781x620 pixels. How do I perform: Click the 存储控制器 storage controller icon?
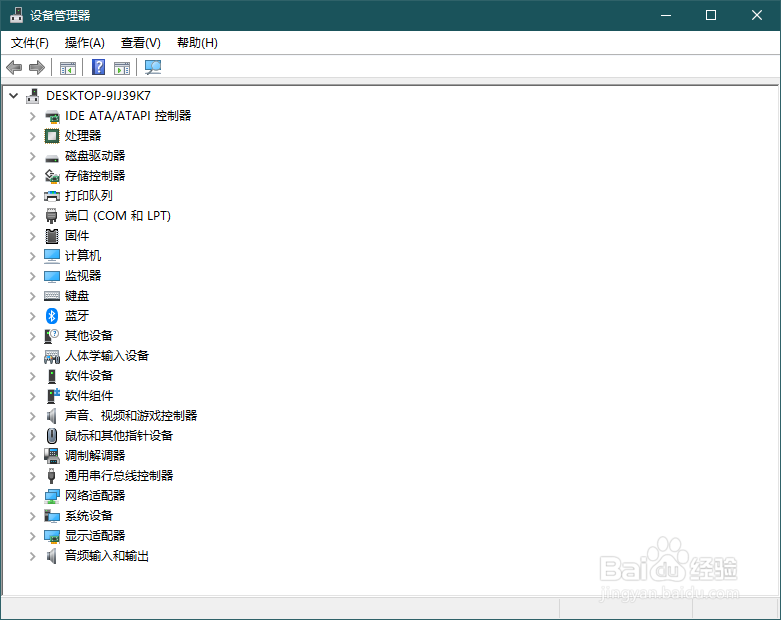pos(52,176)
